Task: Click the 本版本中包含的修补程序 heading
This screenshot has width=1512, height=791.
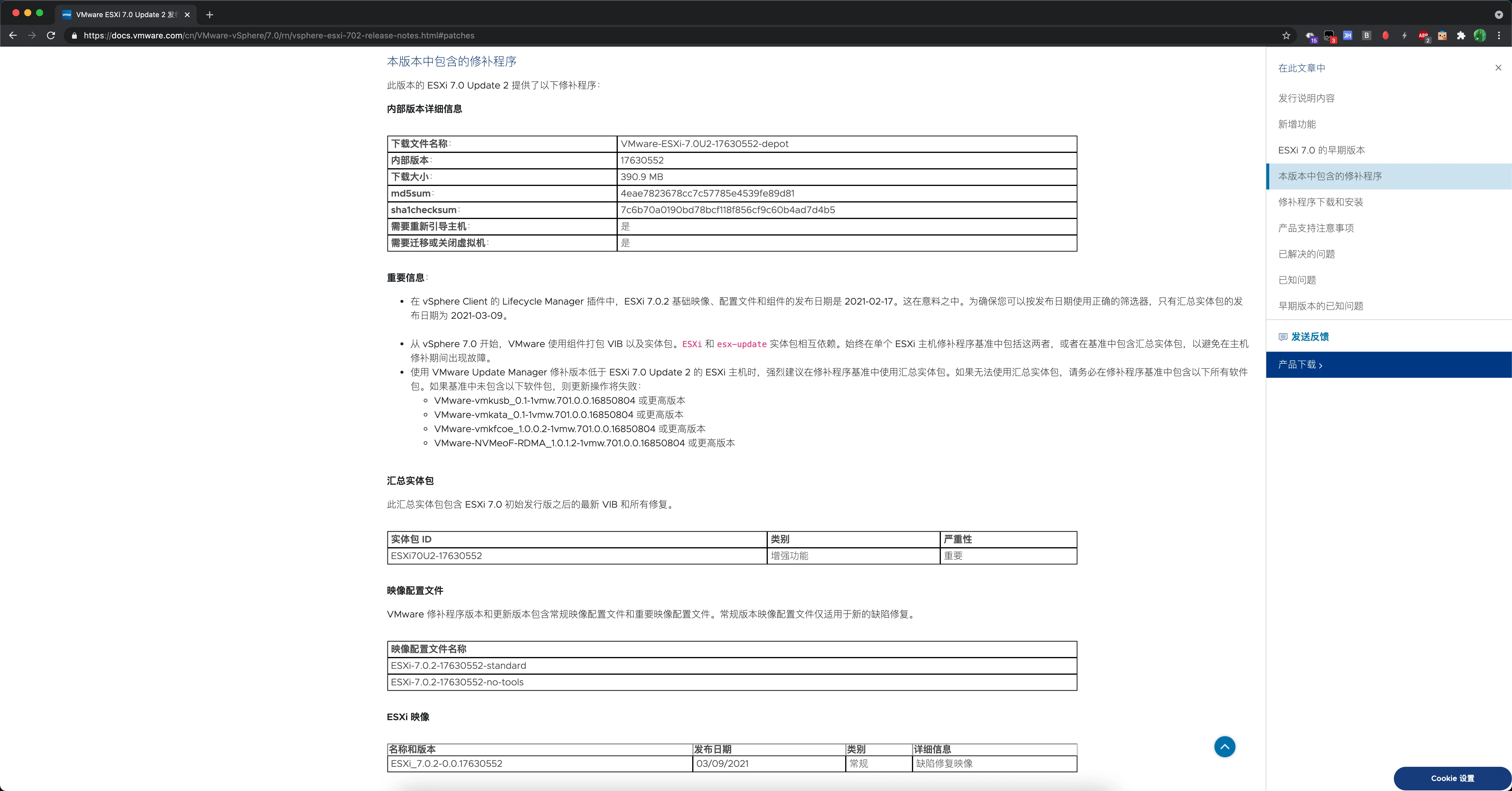Action: tap(451, 61)
